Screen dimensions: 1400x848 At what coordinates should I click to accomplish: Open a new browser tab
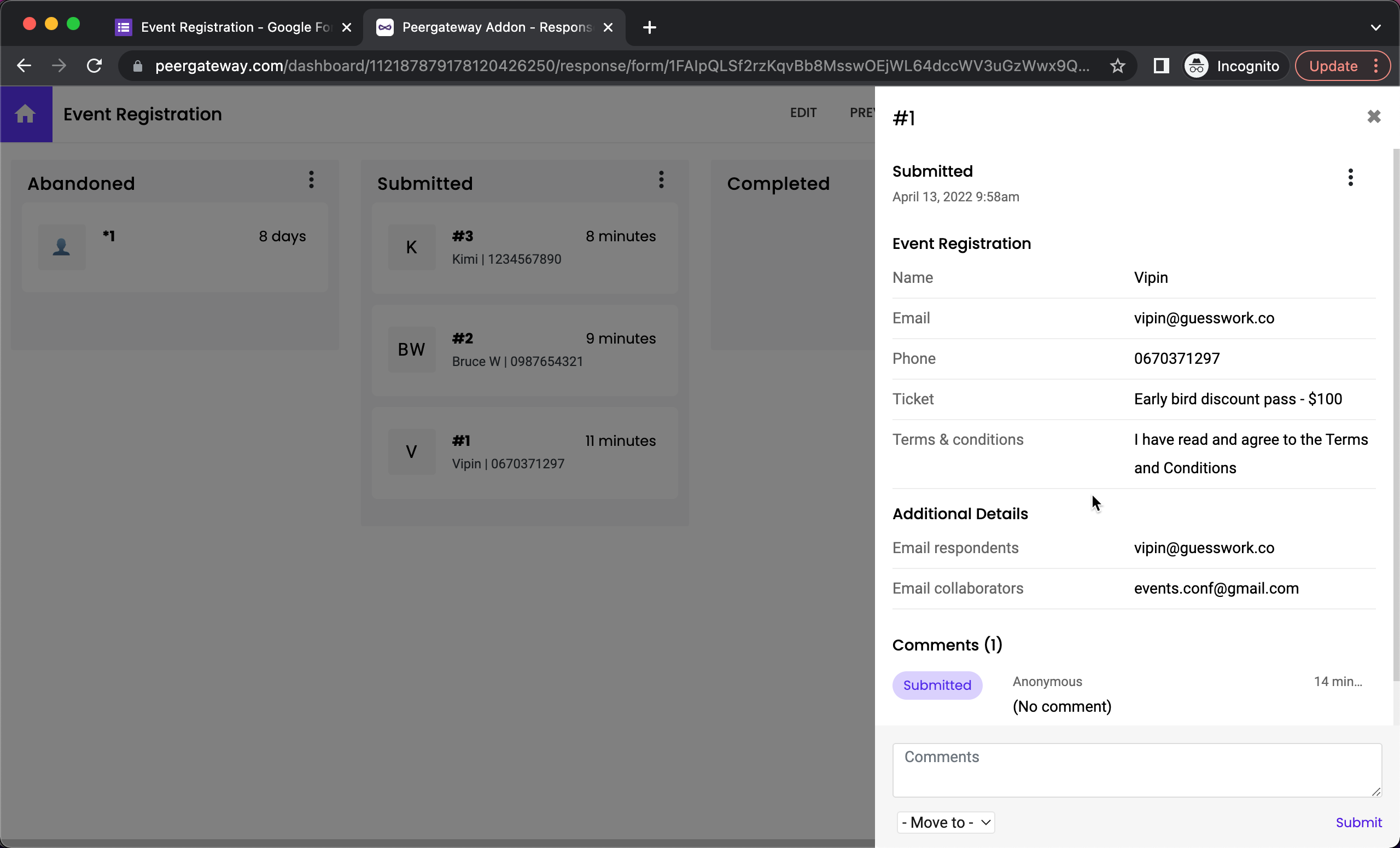650,27
